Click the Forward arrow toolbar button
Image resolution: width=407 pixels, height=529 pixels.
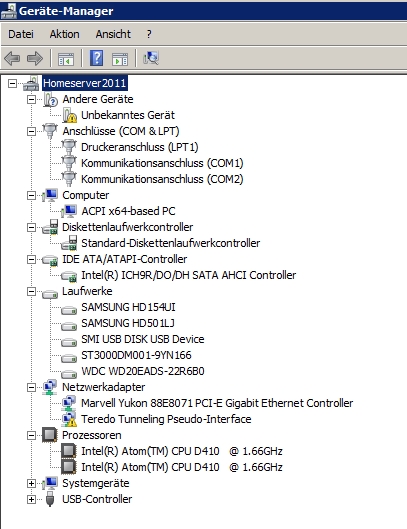pyautogui.click(x=35, y=58)
